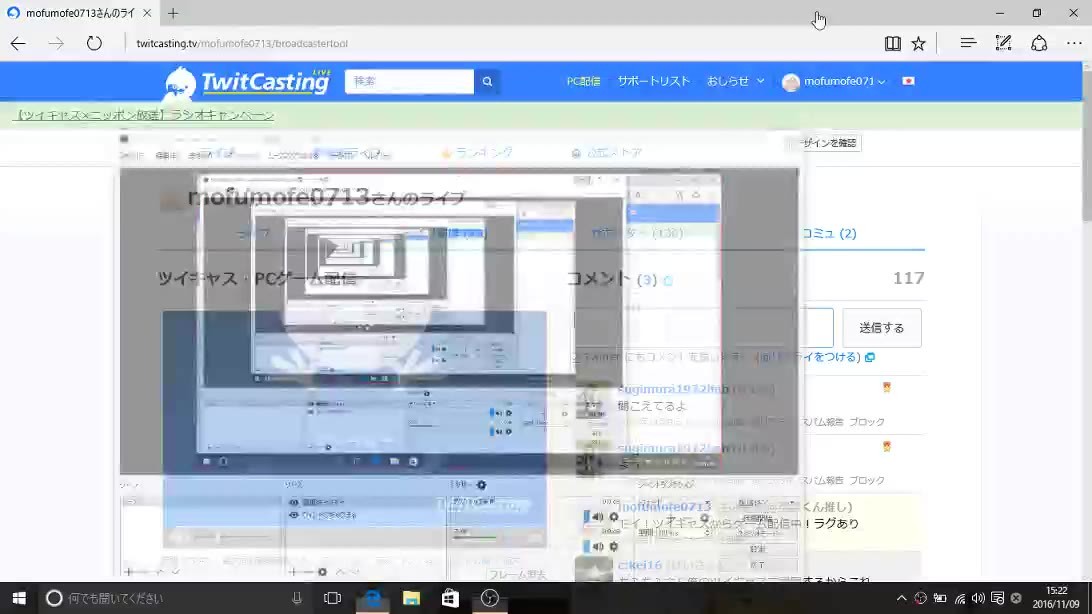Click the TwitCasting search magnifier button

488,81
